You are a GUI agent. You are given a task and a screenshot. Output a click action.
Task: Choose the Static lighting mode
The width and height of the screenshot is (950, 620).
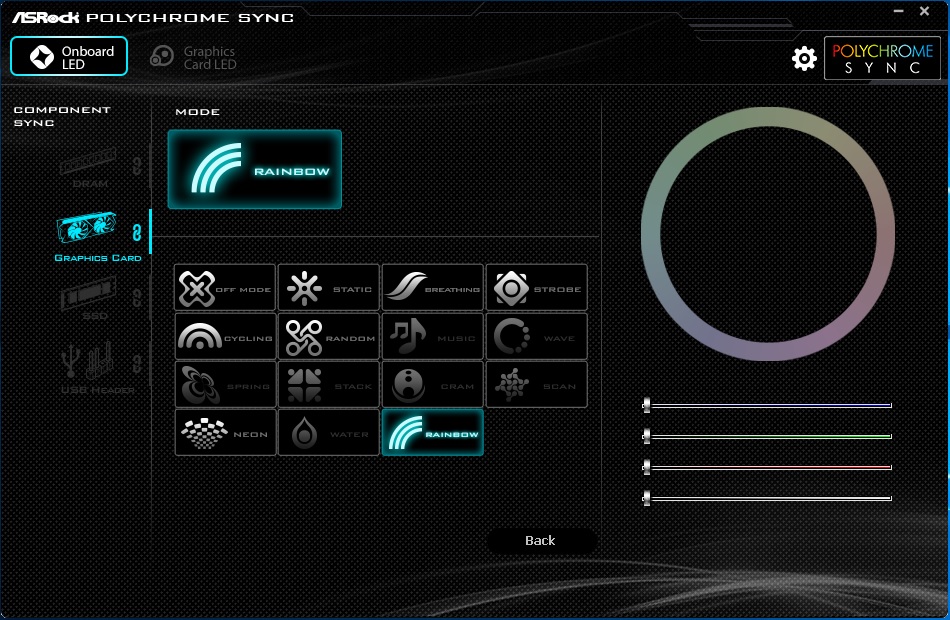click(x=328, y=289)
